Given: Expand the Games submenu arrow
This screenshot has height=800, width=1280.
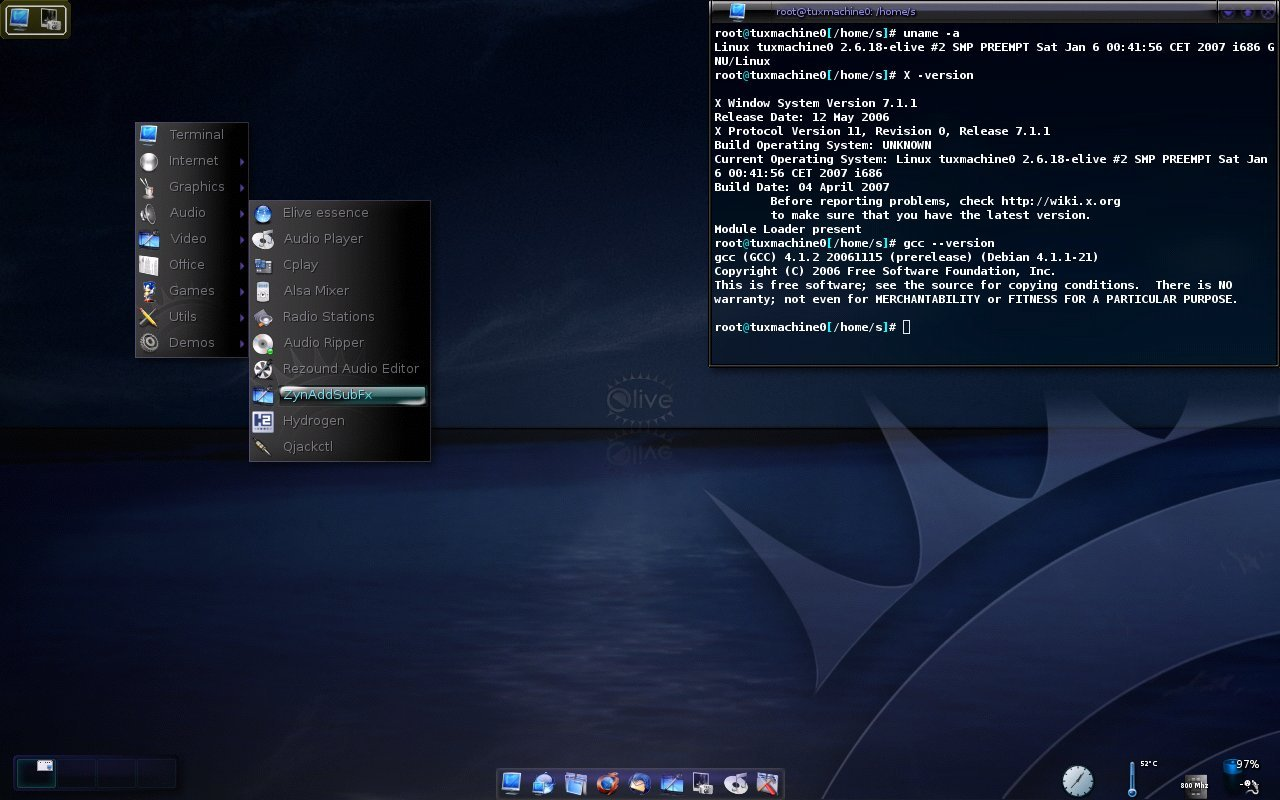Looking at the screenshot, I should 242,292.
